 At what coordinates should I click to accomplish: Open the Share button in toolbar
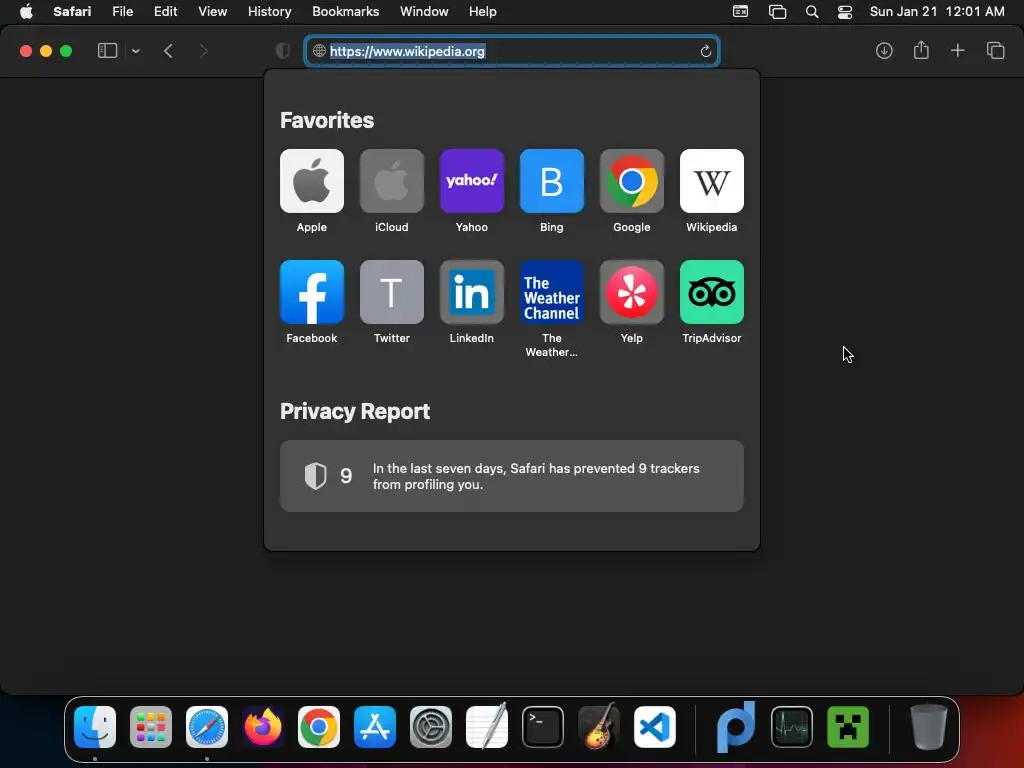[x=921, y=50]
